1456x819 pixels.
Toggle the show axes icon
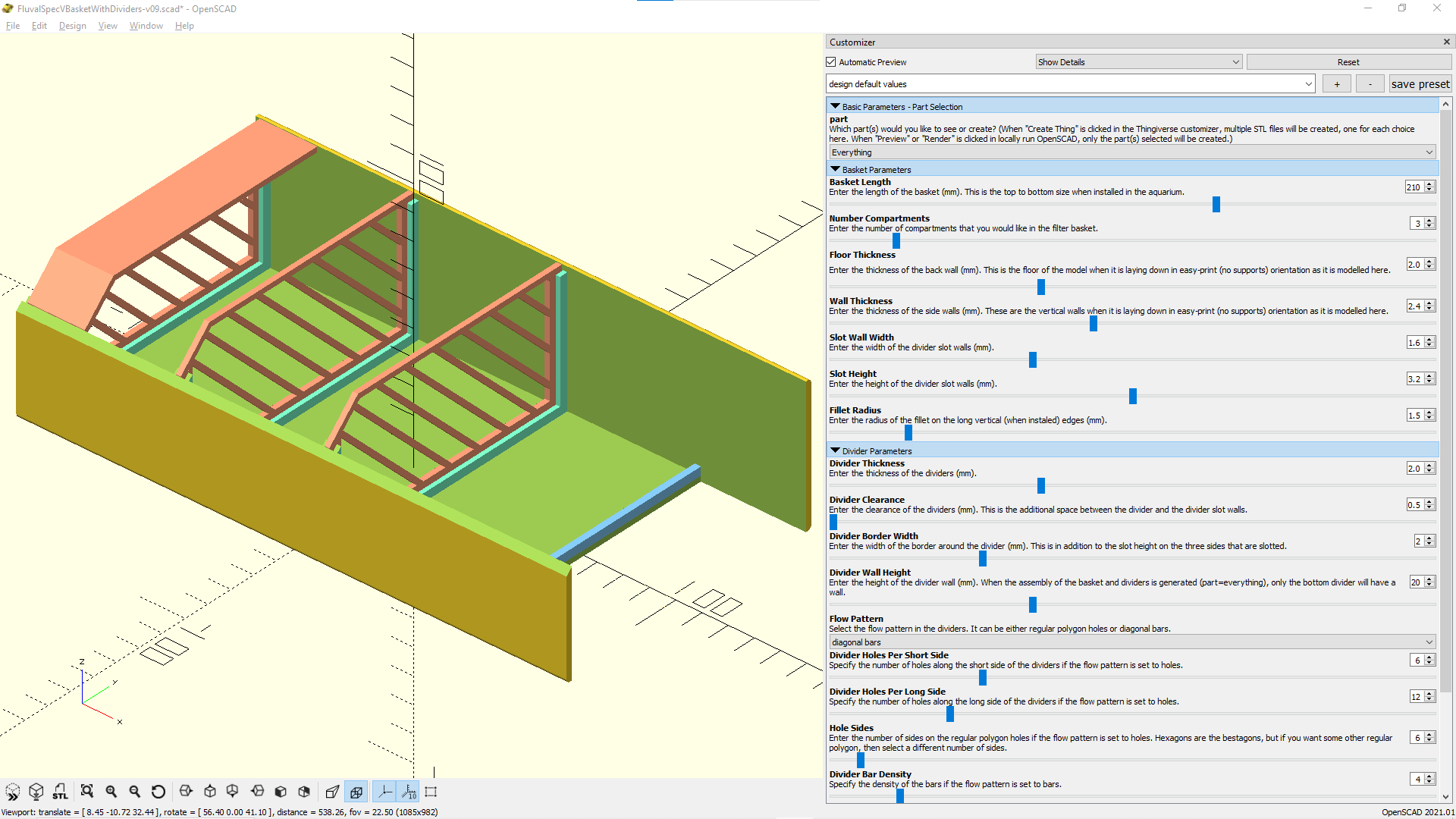click(x=385, y=792)
